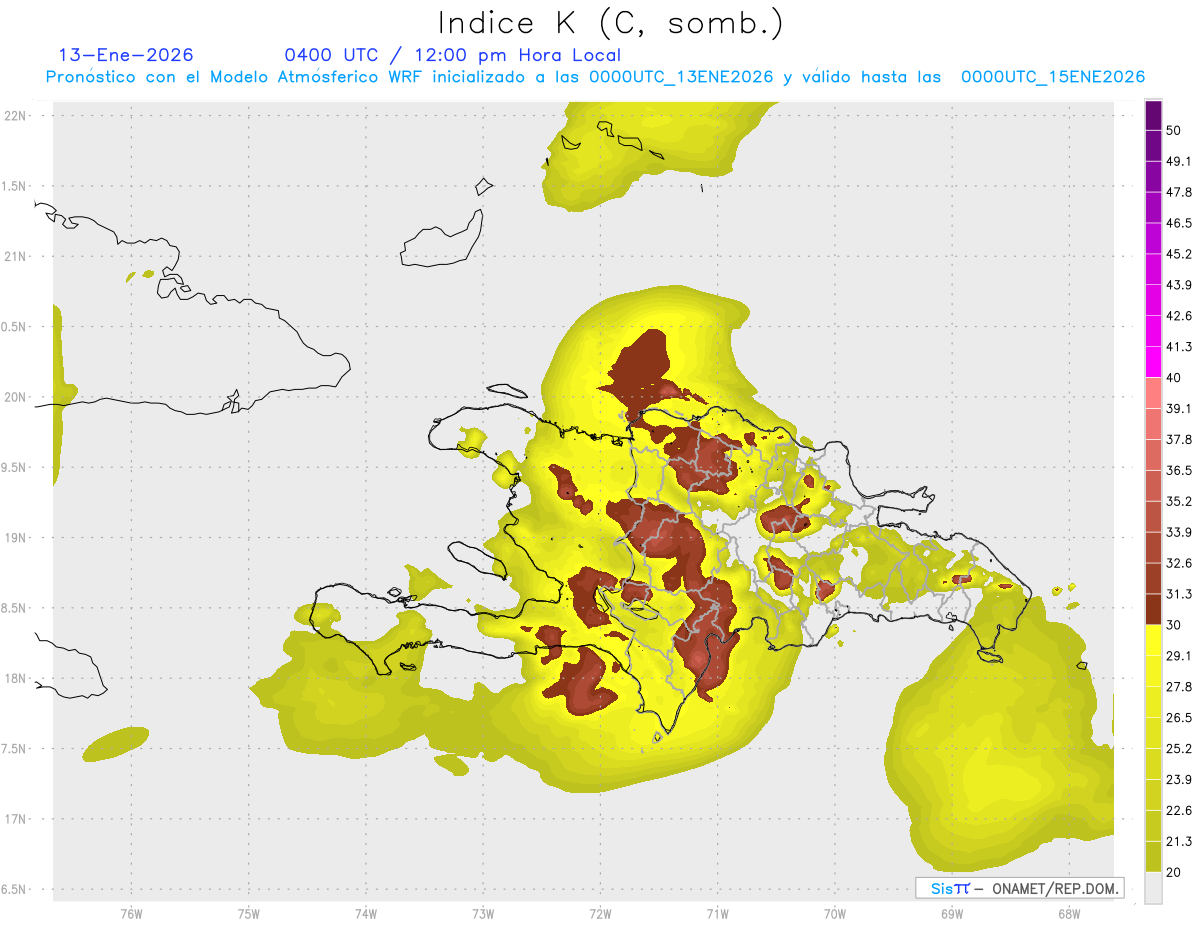Click the legend value "39.1"
This screenshot has width=1200, height=927.
point(1178,409)
